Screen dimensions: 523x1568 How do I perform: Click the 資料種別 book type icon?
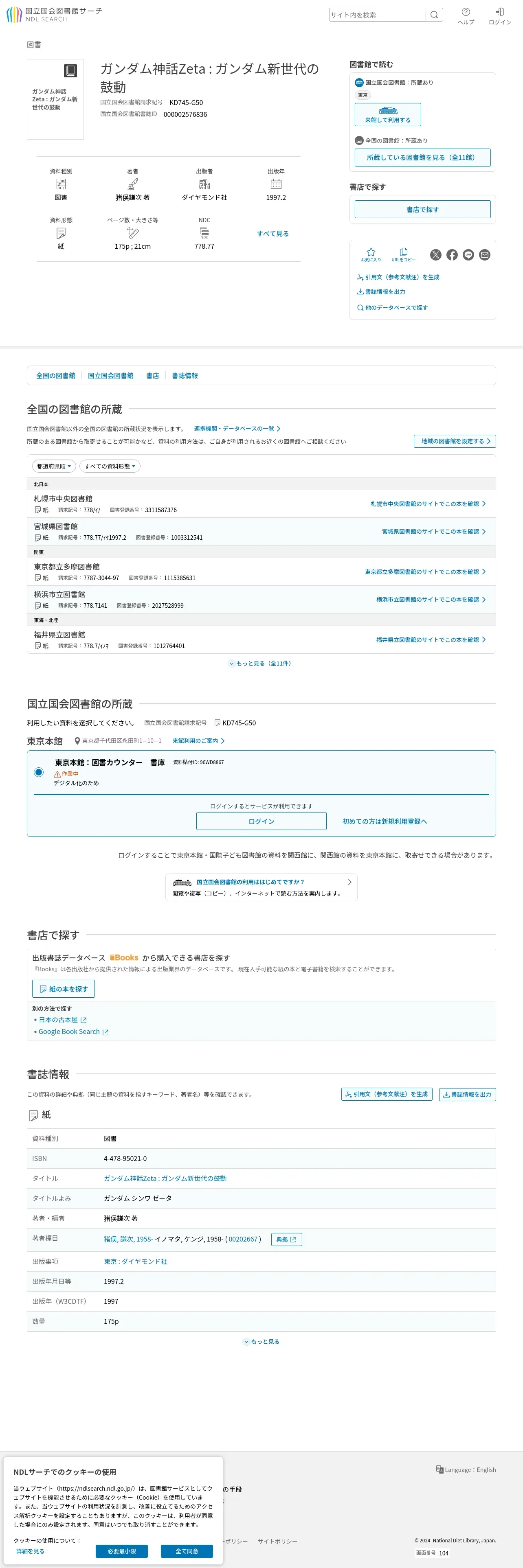point(61,184)
